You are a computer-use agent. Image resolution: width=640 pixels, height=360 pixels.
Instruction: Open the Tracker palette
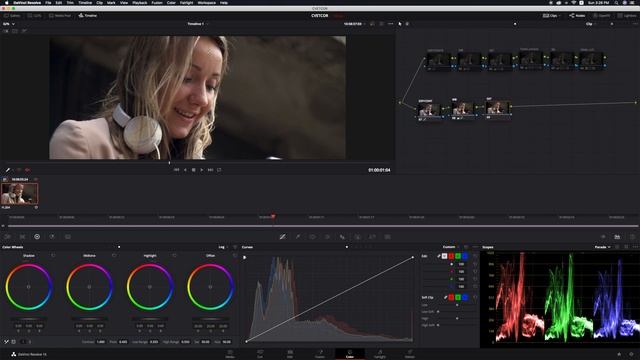(x=327, y=237)
